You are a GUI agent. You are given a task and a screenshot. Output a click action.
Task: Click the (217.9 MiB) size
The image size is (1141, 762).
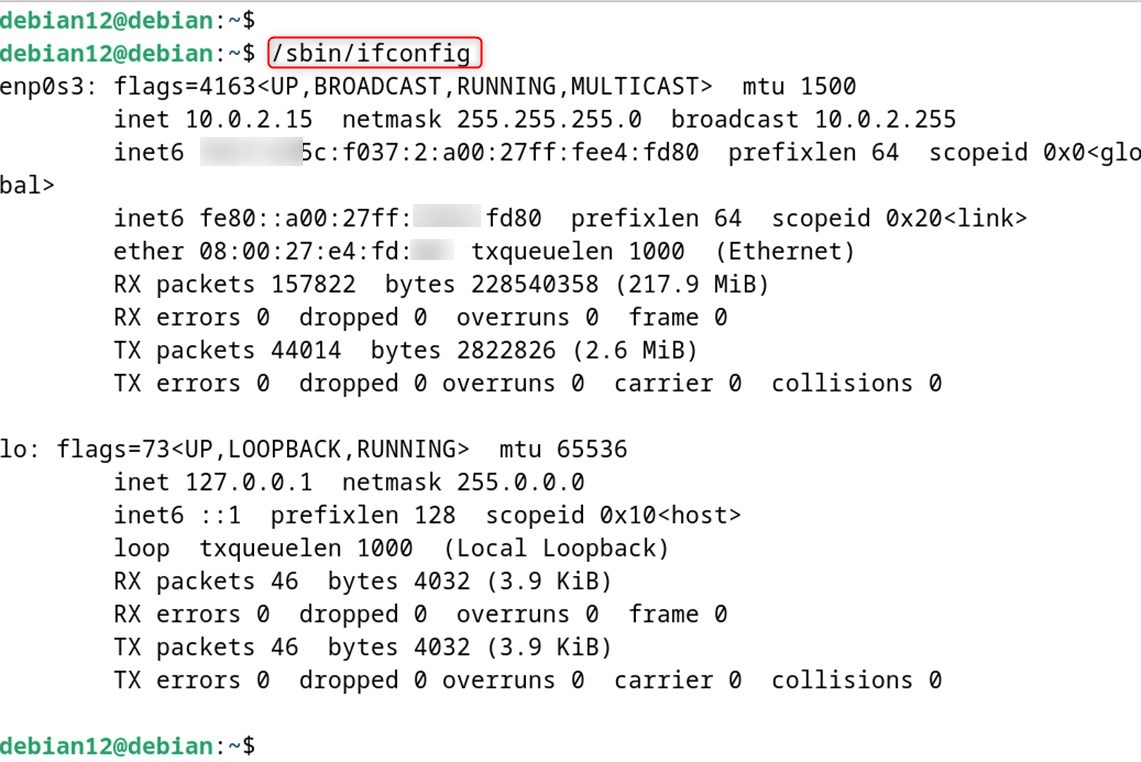click(x=691, y=284)
